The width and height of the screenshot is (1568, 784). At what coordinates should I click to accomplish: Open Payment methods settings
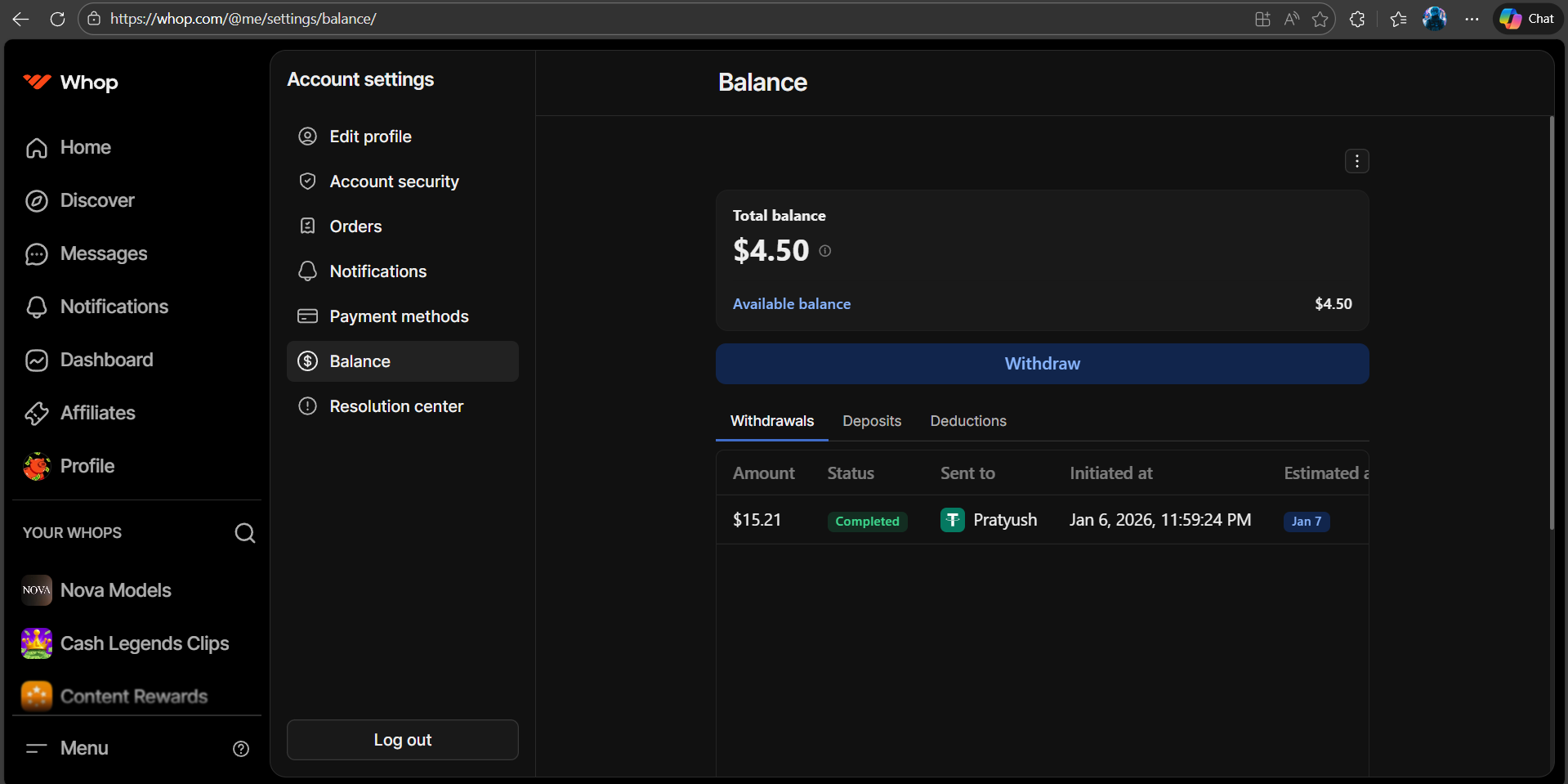pos(399,316)
